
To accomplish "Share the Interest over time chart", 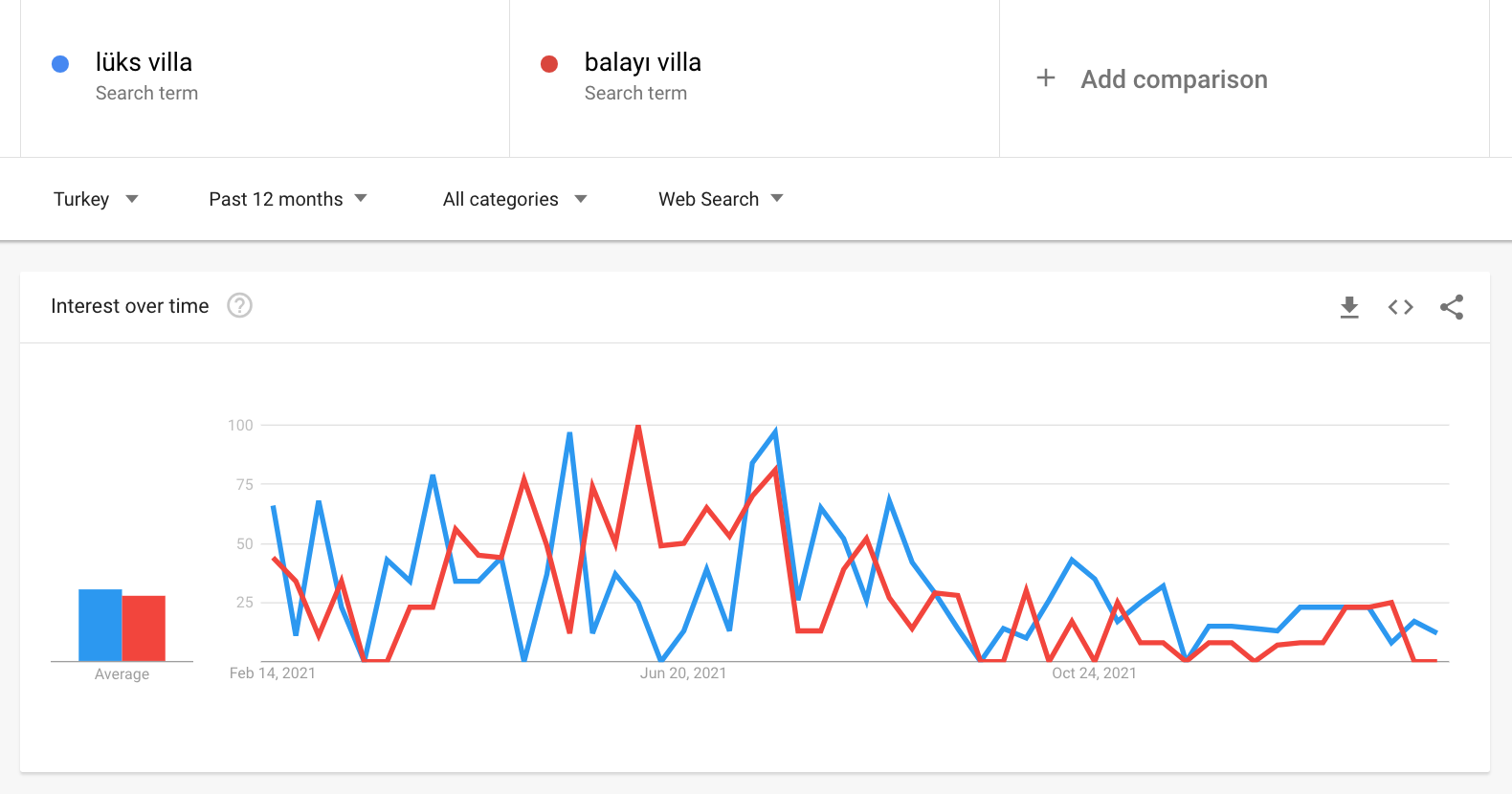I will click(x=1452, y=307).
